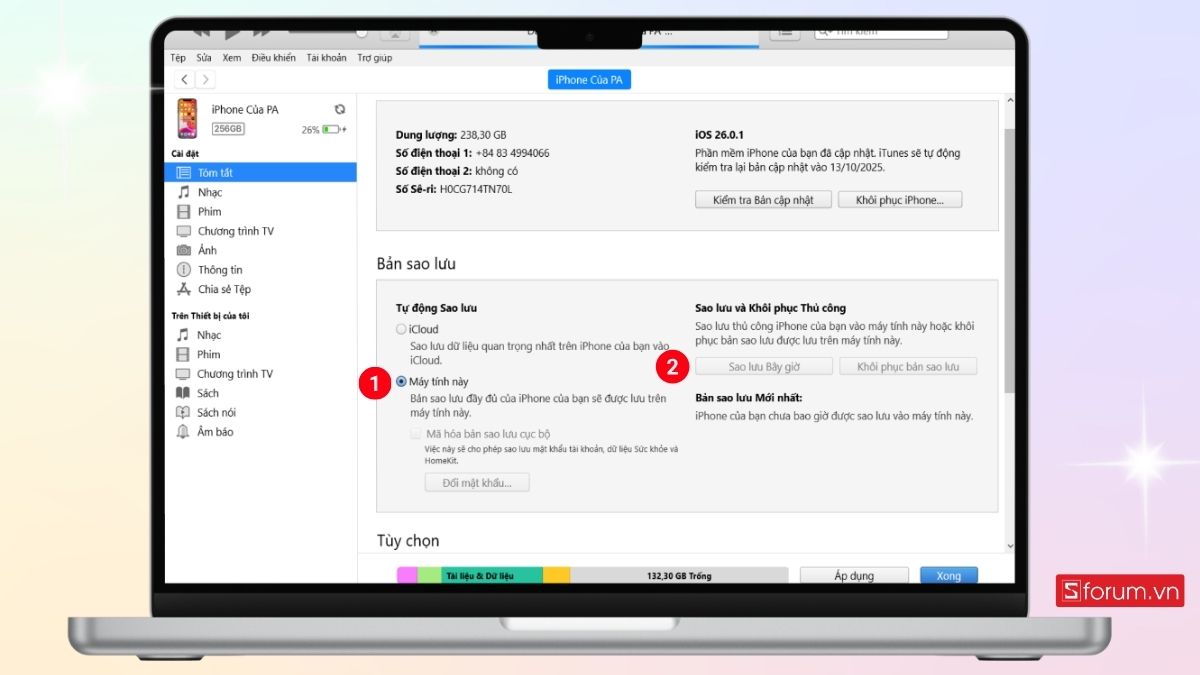1200x675 pixels.
Task: Click the phone number +84 83 4994066
Action: (512, 153)
